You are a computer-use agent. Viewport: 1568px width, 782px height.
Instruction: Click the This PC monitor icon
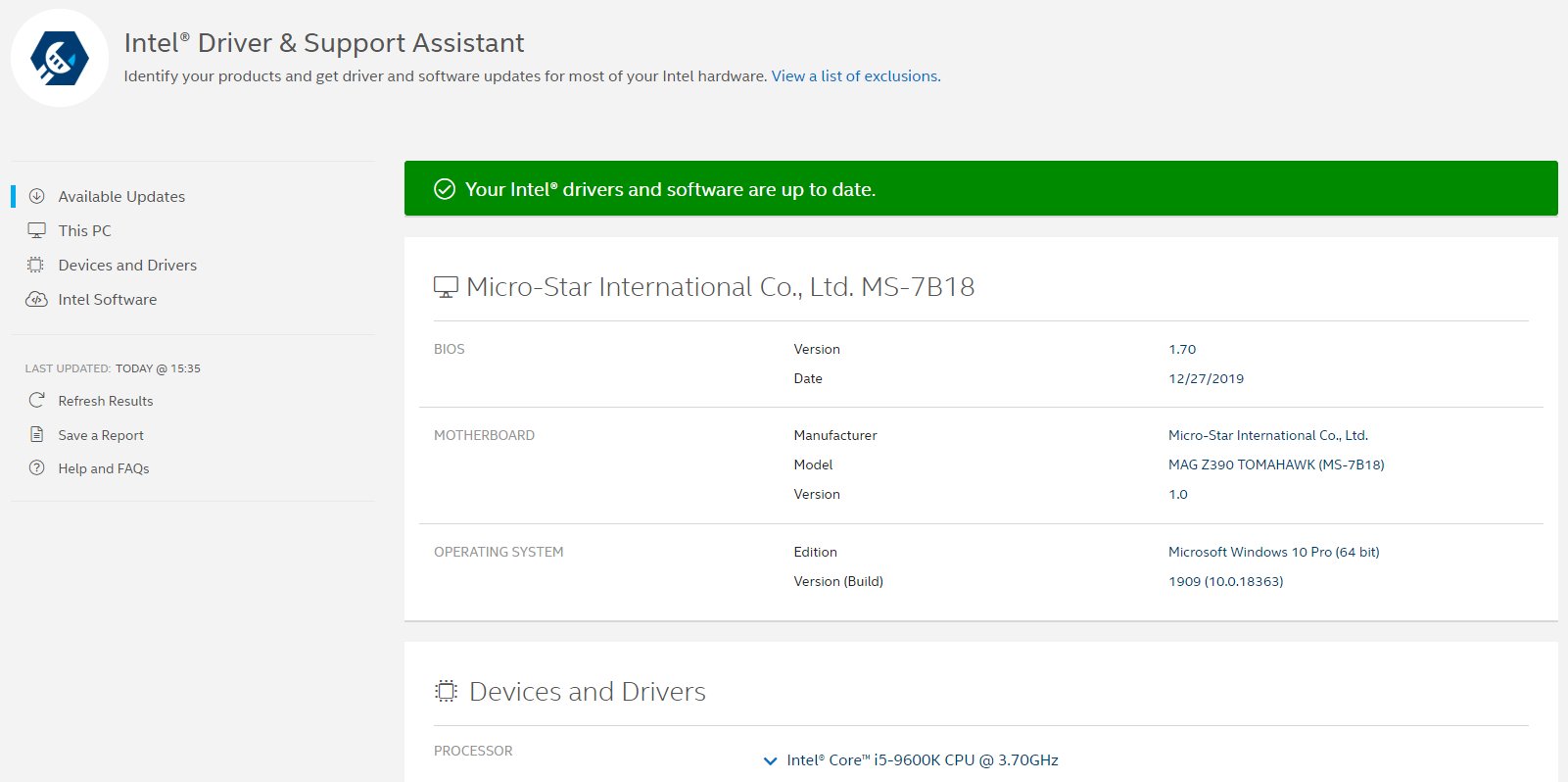[x=37, y=230]
